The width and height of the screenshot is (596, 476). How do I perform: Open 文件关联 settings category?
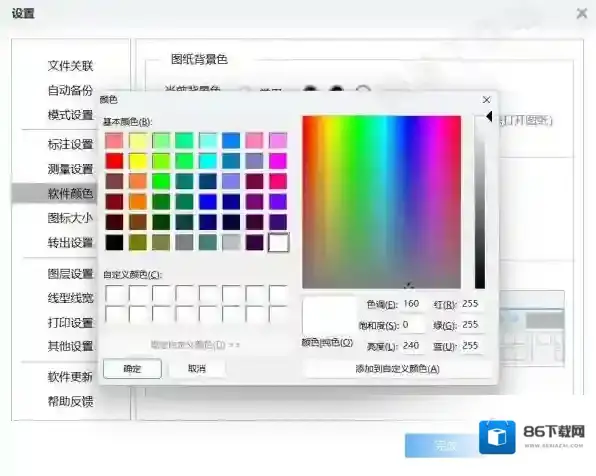pos(70,66)
